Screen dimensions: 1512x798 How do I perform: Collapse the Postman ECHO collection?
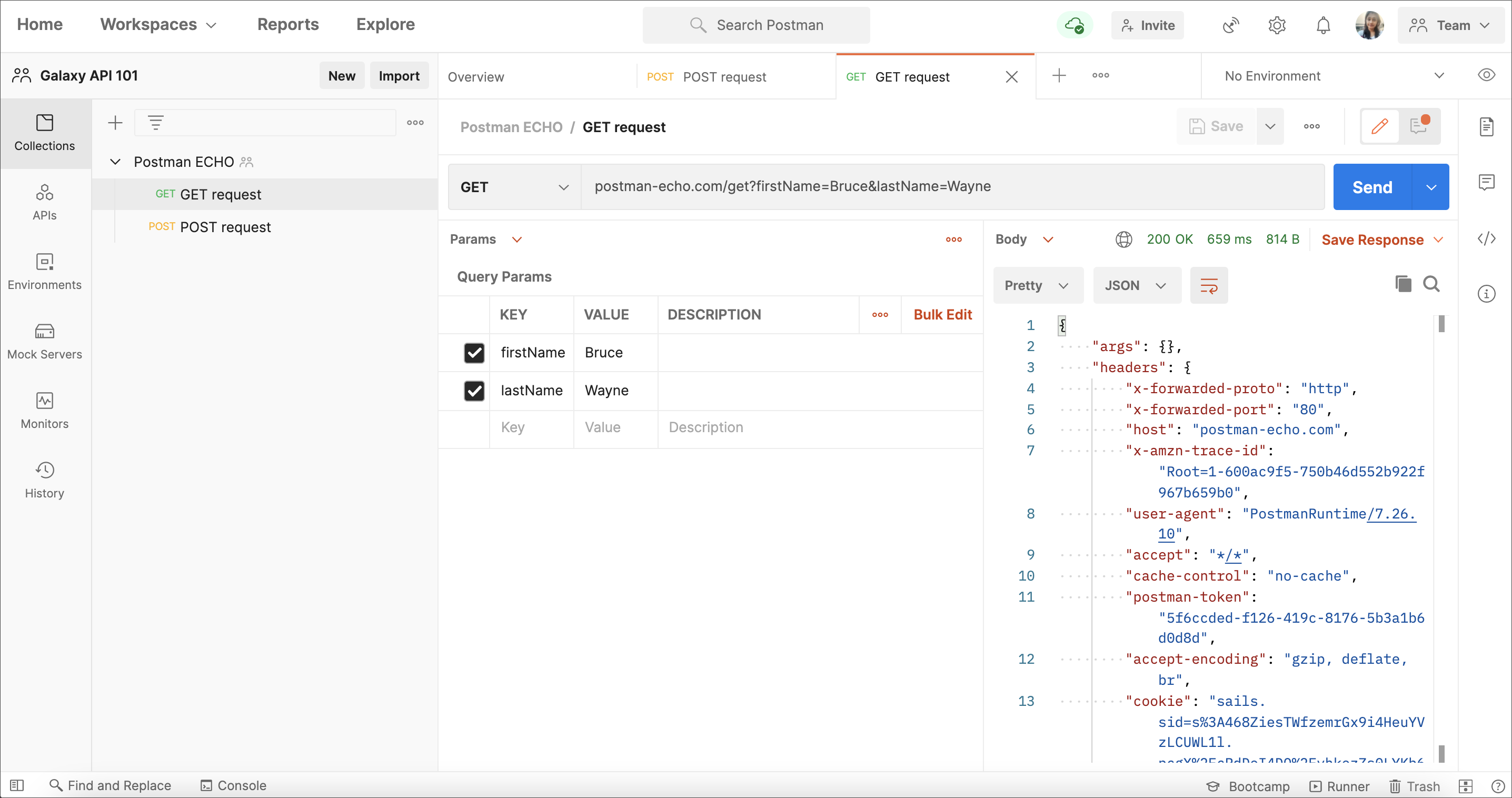tap(115, 162)
